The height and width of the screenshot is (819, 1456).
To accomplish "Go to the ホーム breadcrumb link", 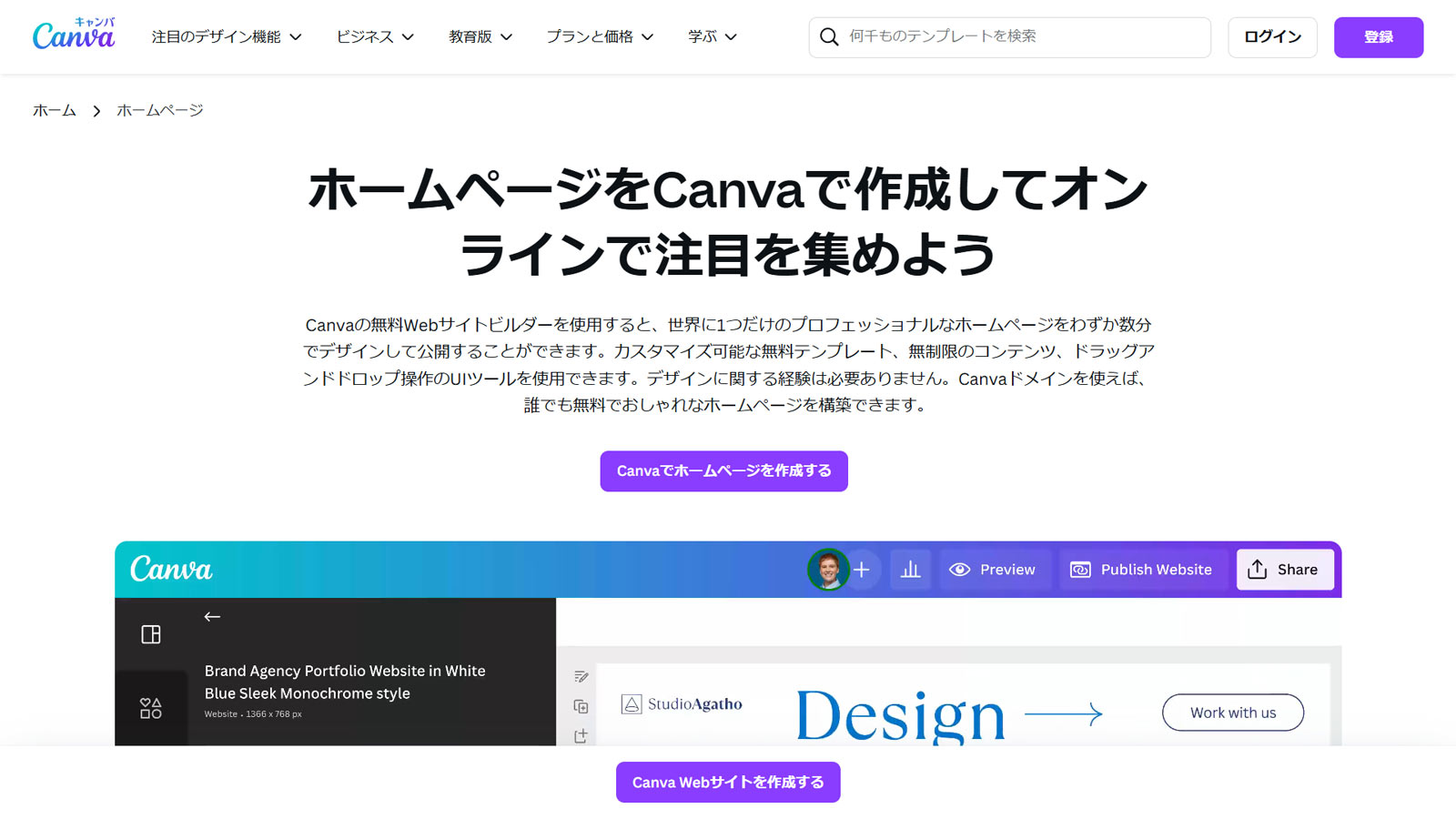I will coord(55,111).
